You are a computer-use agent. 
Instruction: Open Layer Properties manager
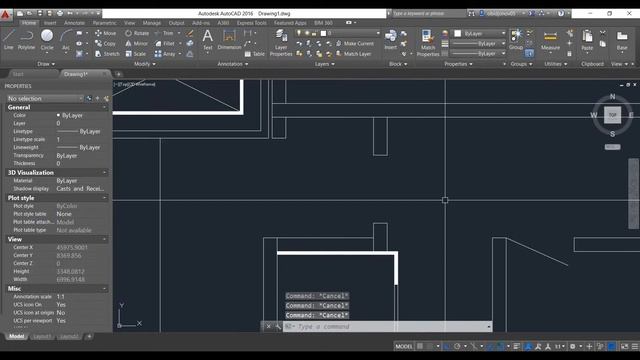281,42
